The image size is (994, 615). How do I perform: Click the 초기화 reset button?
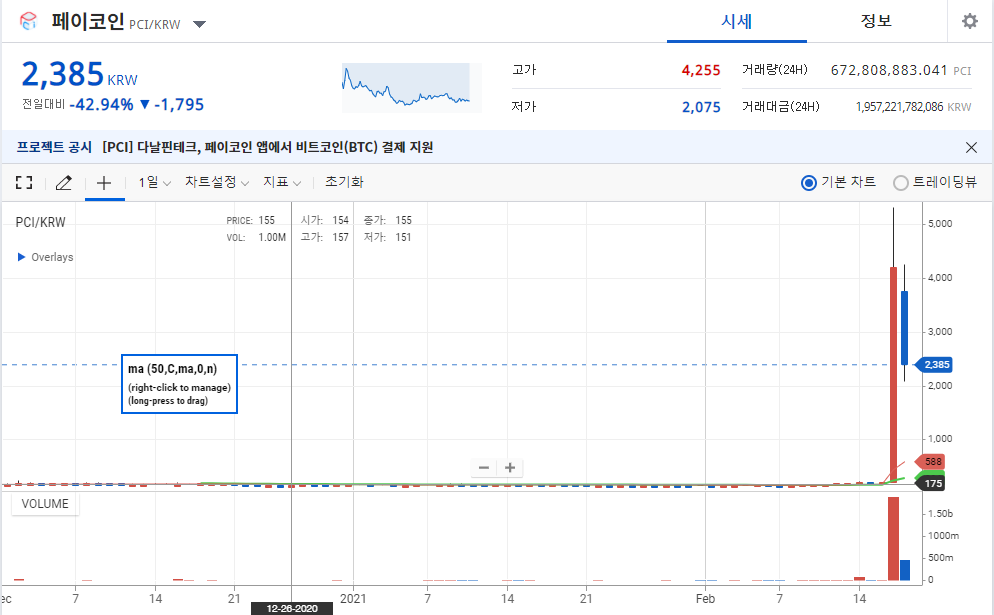coord(344,182)
